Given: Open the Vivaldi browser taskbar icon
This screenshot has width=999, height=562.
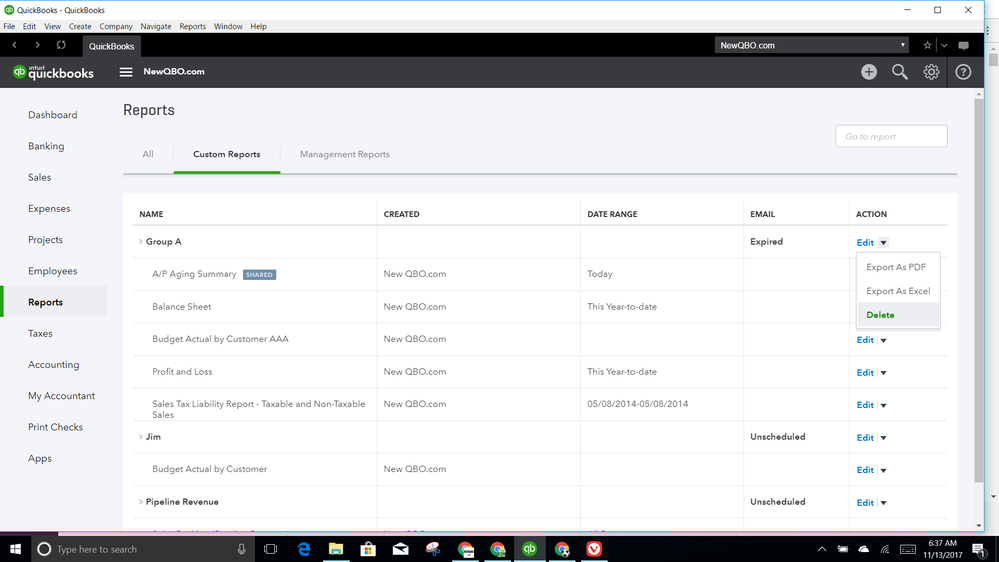Looking at the screenshot, I should (x=594, y=549).
